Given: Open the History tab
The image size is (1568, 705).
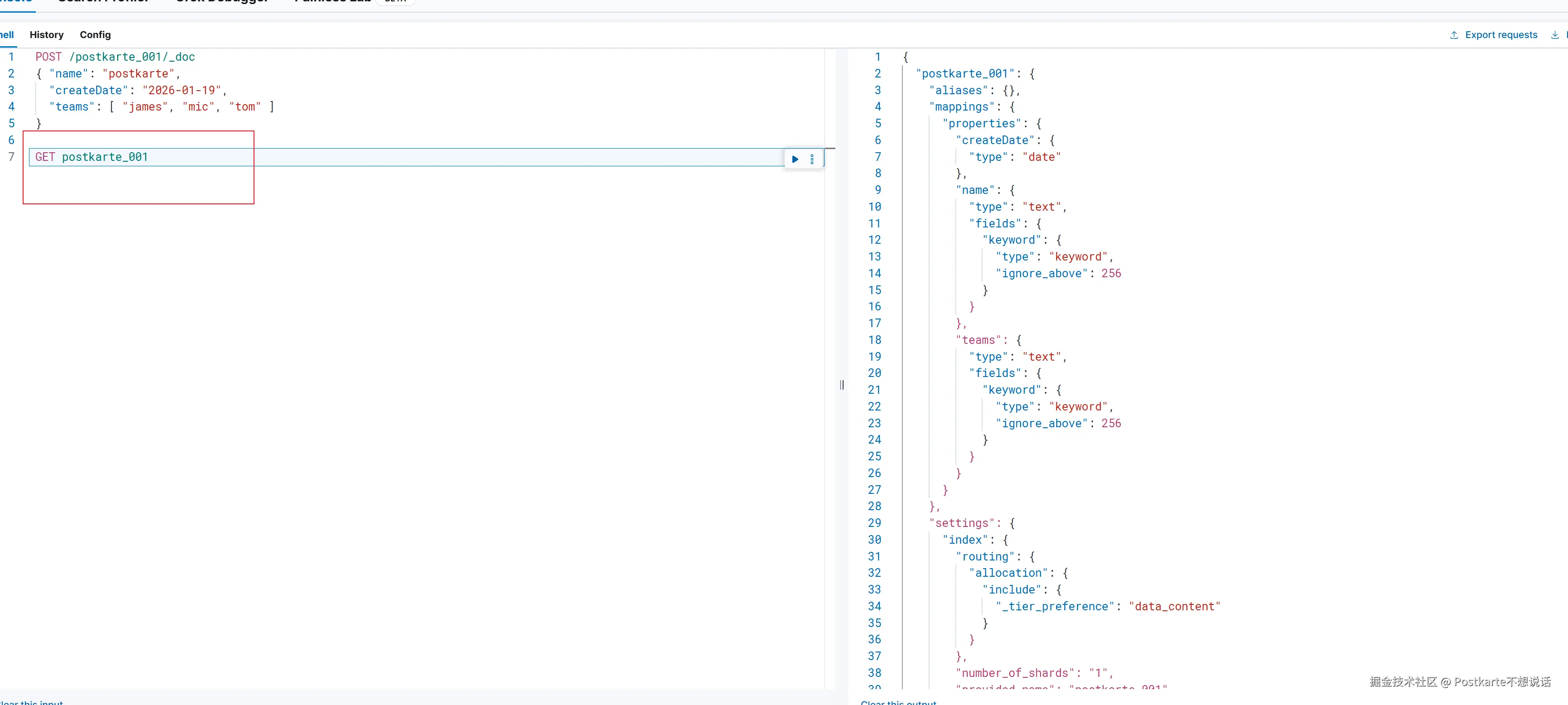Looking at the screenshot, I should click(46, 35).
